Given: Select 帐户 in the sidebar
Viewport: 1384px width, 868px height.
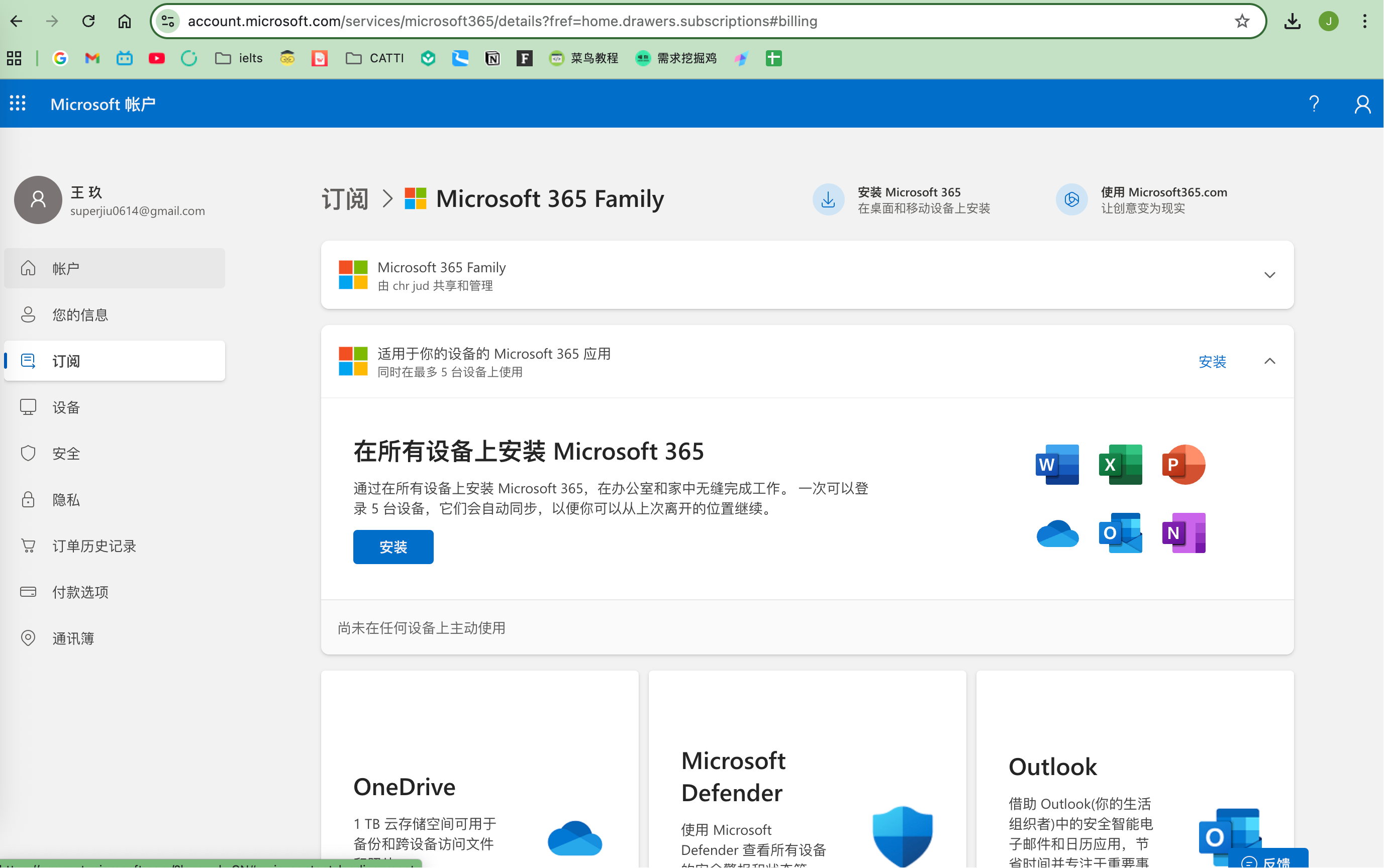Looking at the screenshot, I should point(114,268).
